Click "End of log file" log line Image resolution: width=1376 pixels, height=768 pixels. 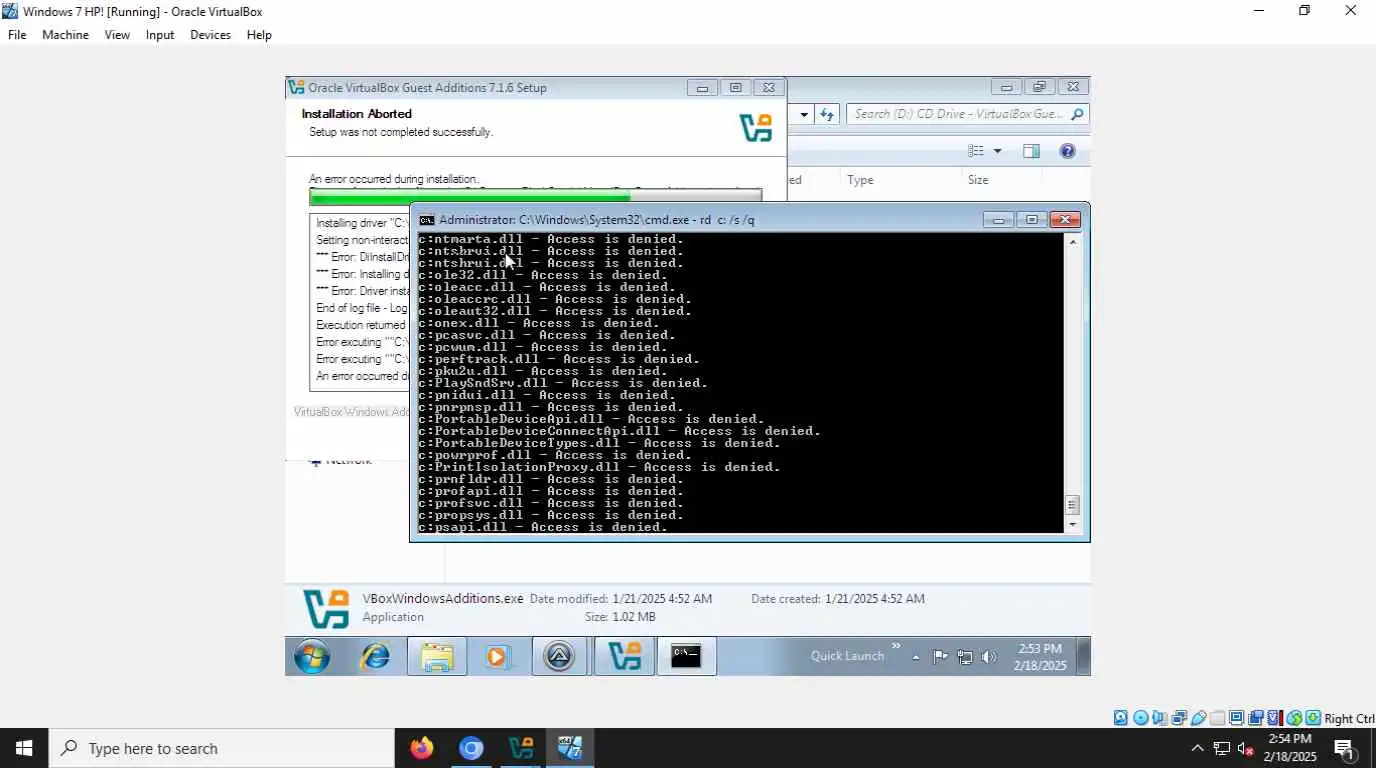pos(361,308)
